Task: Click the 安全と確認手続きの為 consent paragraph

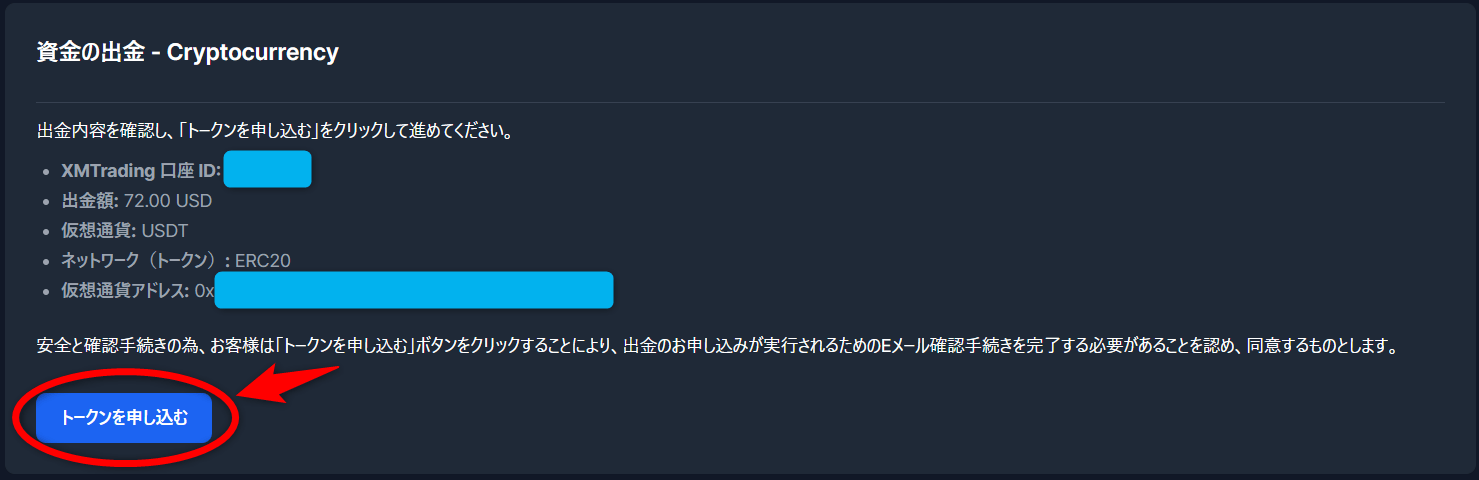Action: pos(715,347)
